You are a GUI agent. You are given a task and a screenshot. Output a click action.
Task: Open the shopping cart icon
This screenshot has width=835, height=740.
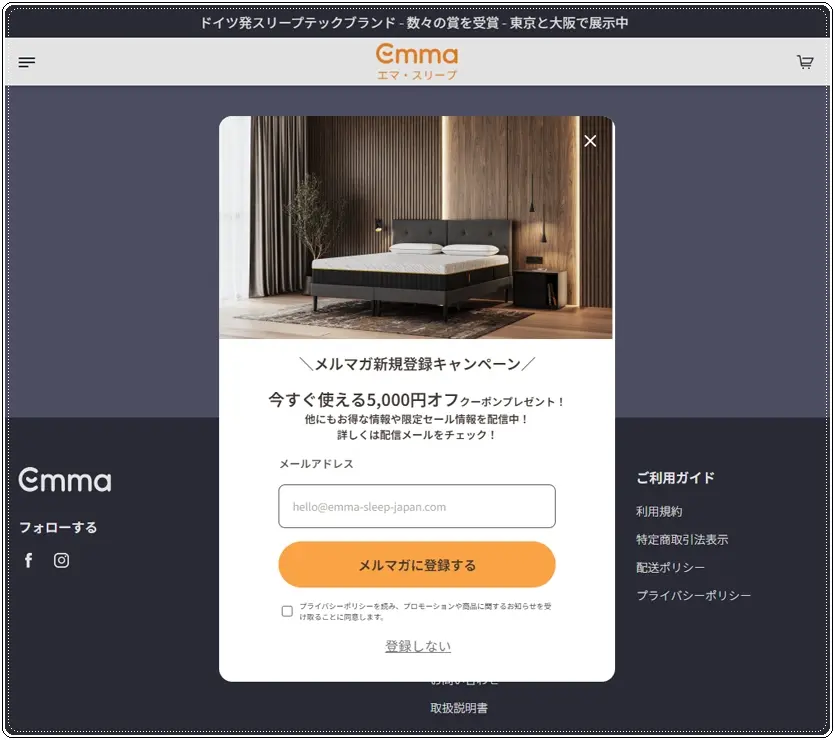pyautogui.click(x=805, y=62)
